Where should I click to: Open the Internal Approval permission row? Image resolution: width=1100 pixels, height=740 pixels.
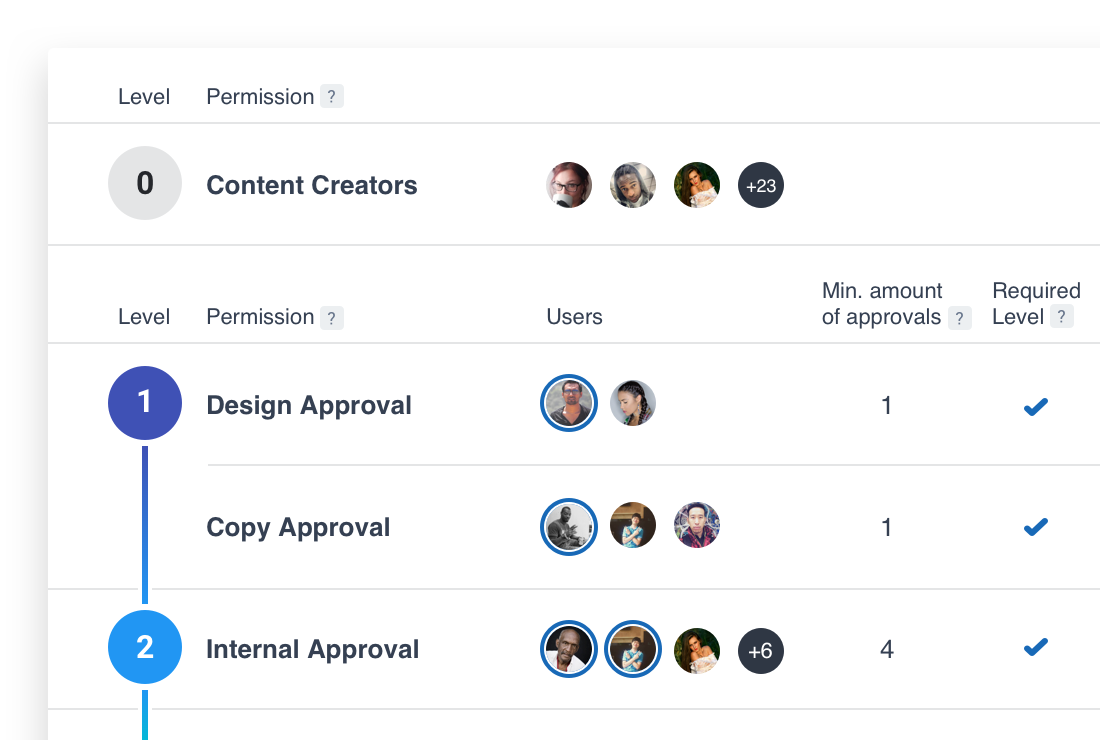313,649
